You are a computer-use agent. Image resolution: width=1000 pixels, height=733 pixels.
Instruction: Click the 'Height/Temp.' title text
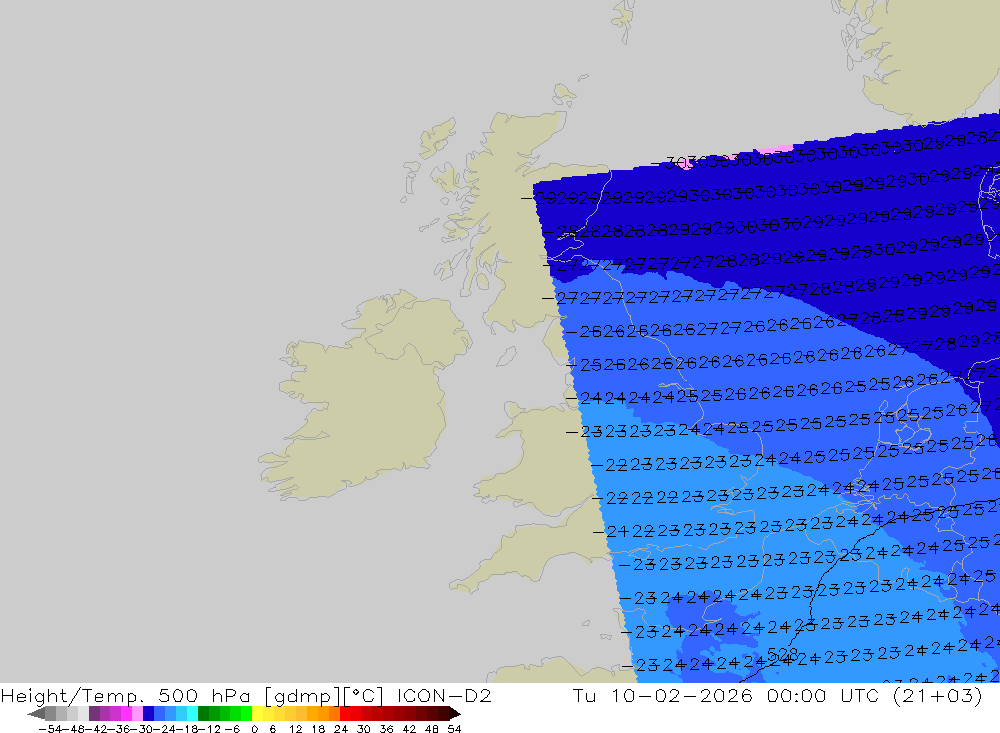72,696
